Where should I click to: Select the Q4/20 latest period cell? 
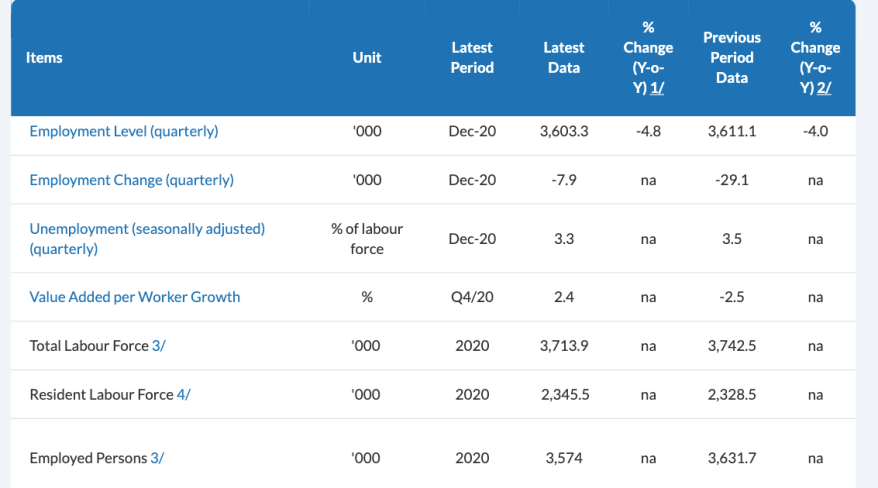point(472,297)
